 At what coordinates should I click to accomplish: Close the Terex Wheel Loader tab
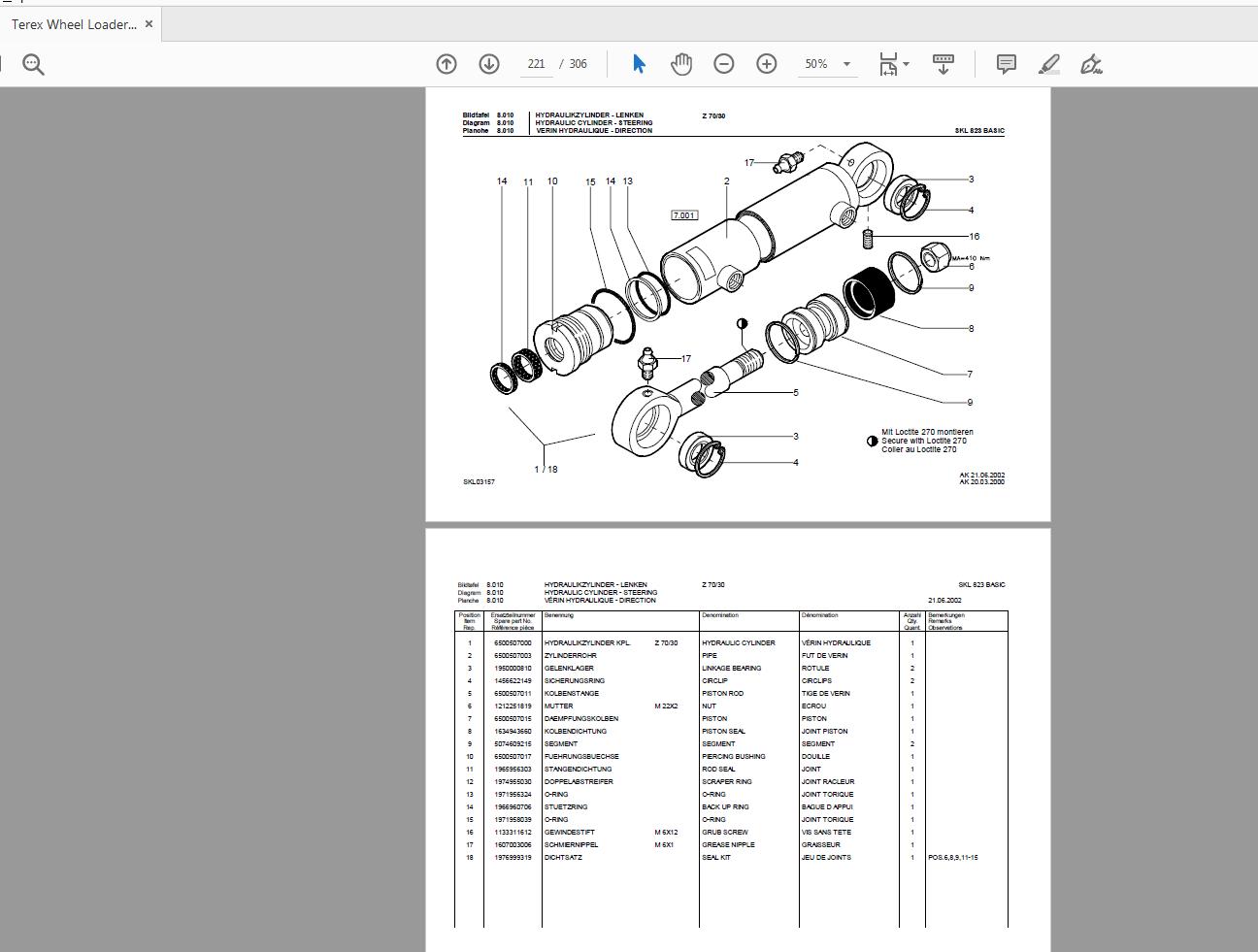click(x=149, y=23)
